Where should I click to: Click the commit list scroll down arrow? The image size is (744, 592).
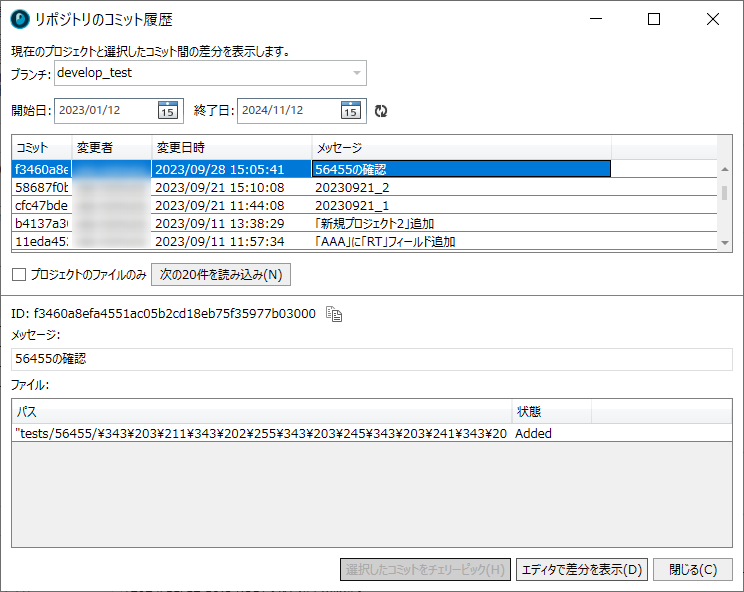point(725,242)
